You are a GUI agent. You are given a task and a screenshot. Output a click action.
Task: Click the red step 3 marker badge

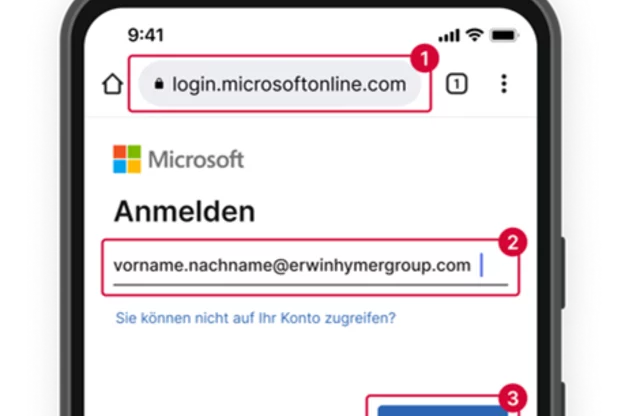[x=513, y=398]
